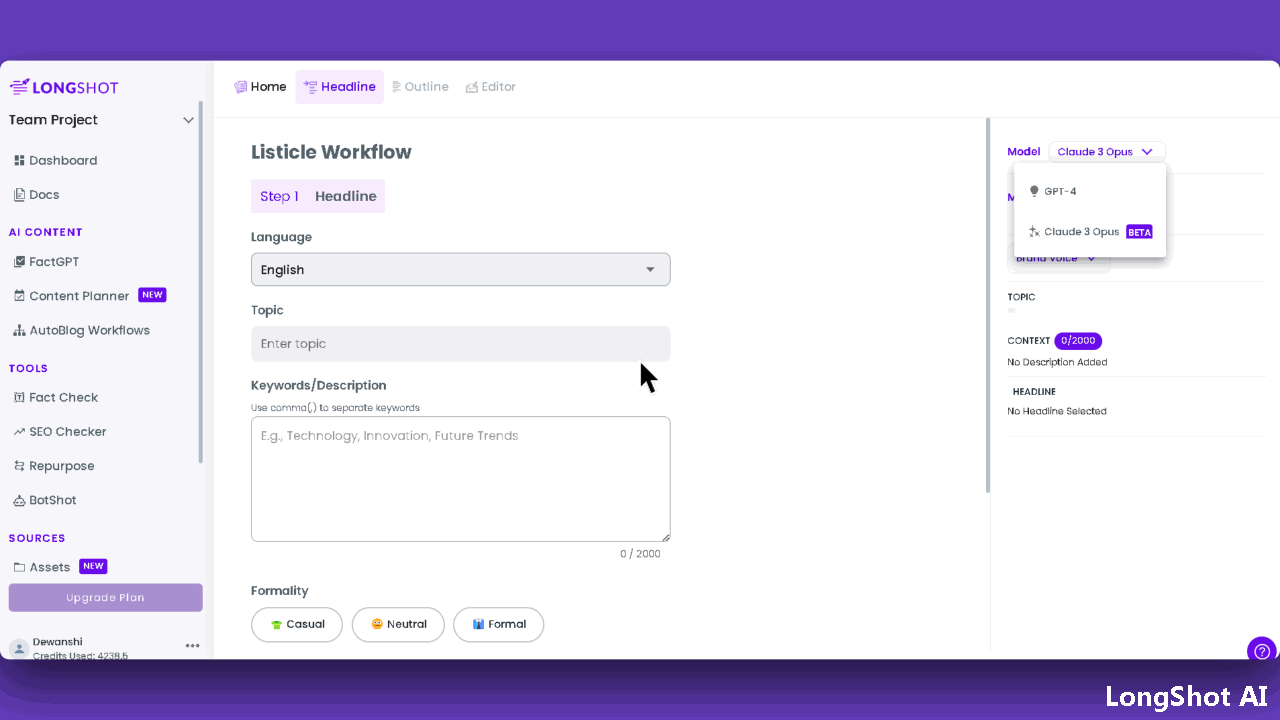Toggle the Model dropdown showing Claude 3 Opus

coord(1106,152)
